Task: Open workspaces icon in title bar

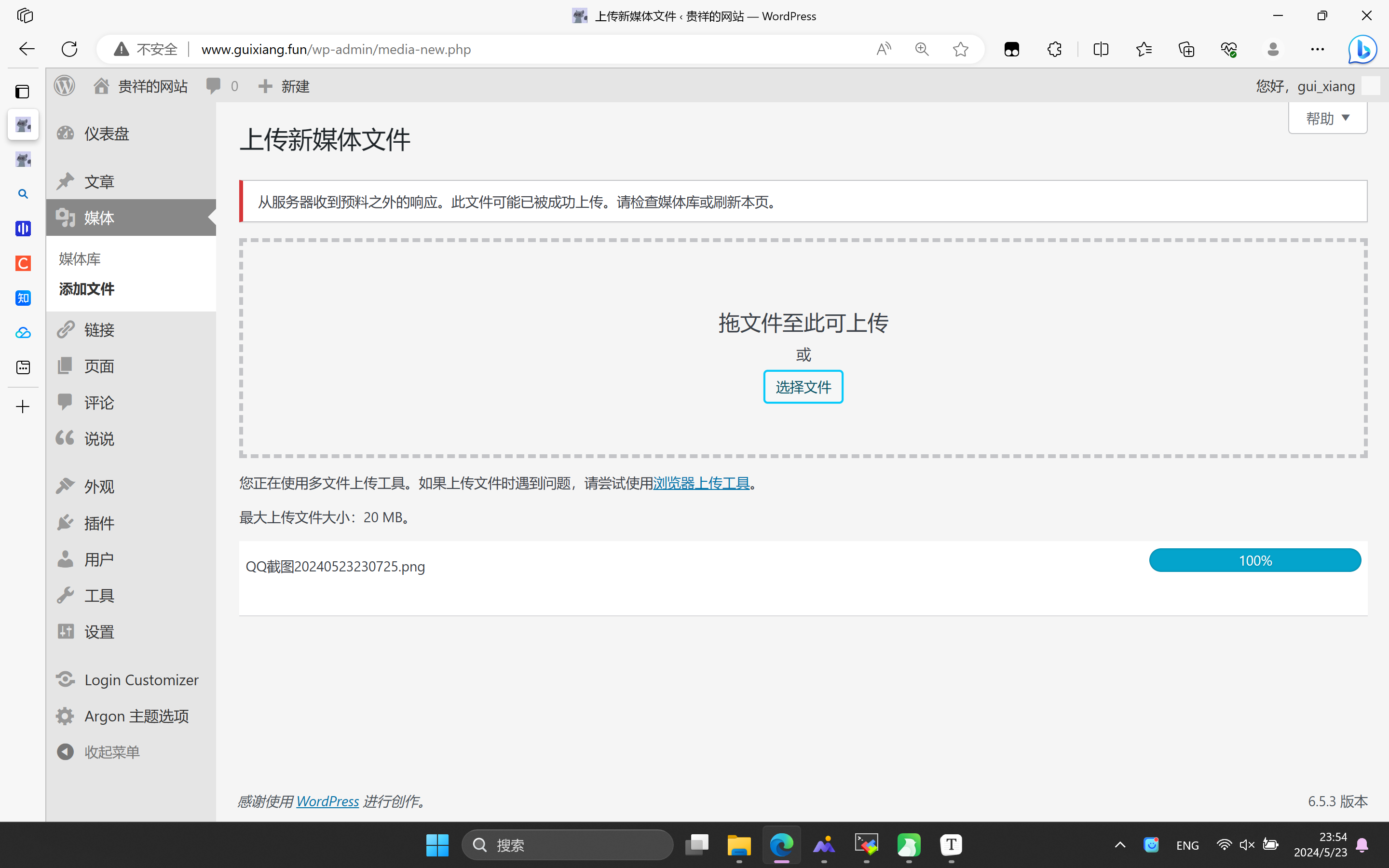Action: [x=25, y=15]
